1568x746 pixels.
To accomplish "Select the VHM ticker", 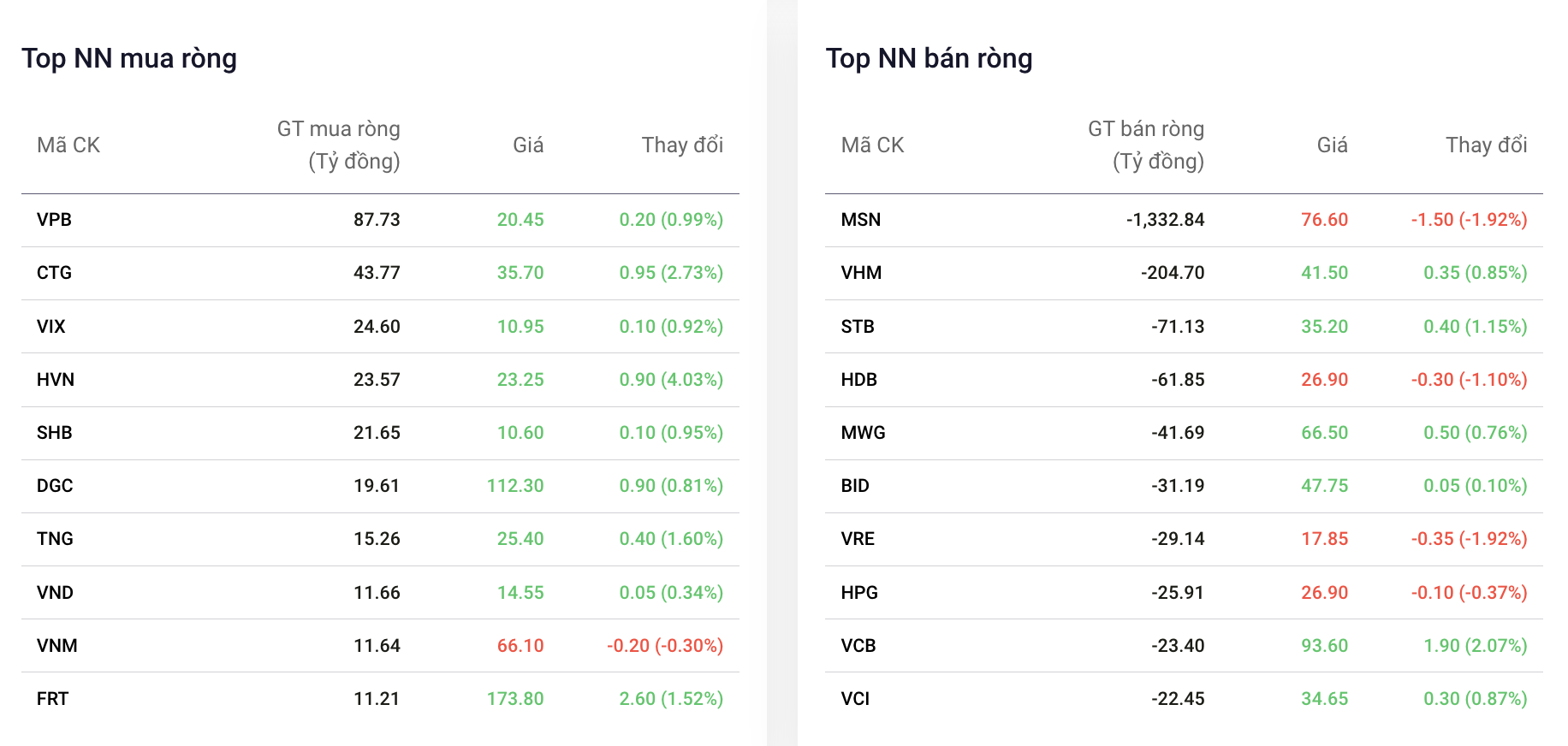I will (861, 273).
